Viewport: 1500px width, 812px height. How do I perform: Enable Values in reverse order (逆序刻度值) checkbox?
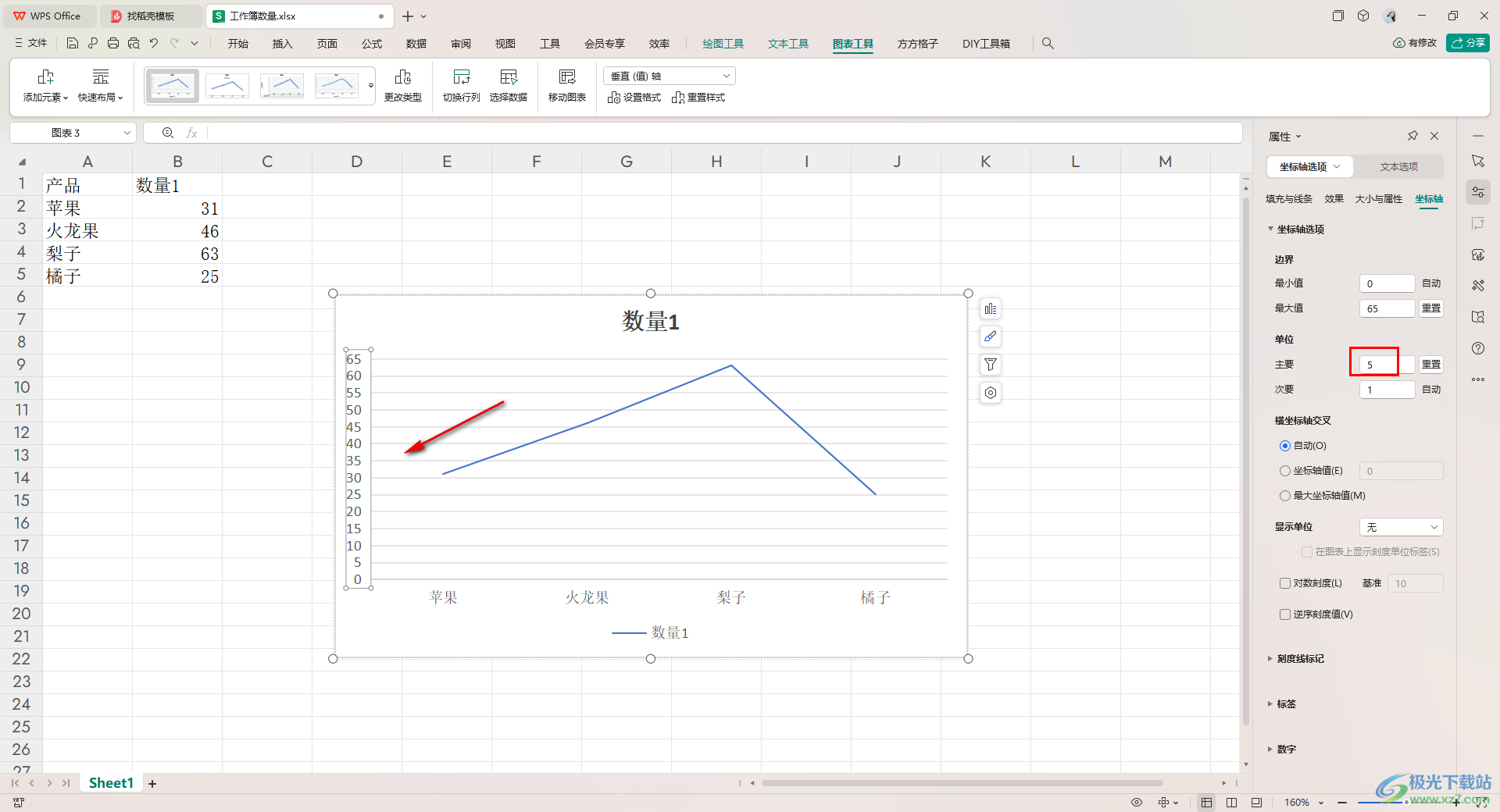[x=1285, y=614]
